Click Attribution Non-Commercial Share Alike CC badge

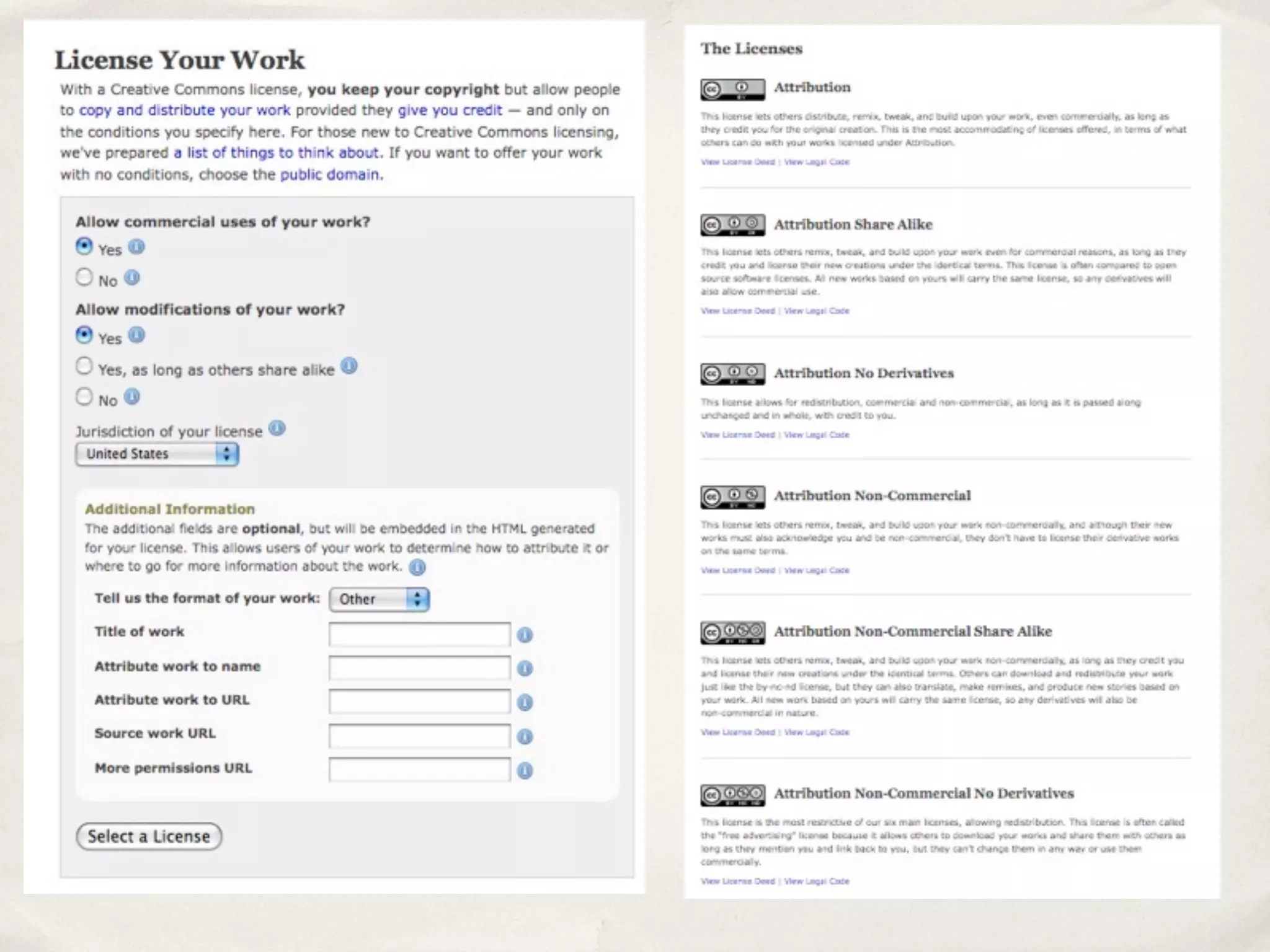(x=733, y=633)
